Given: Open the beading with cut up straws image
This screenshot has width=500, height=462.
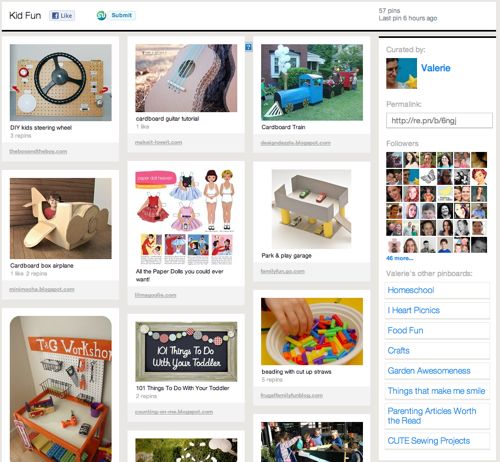Looking at the screenshot, I should (x=312, y=331).
